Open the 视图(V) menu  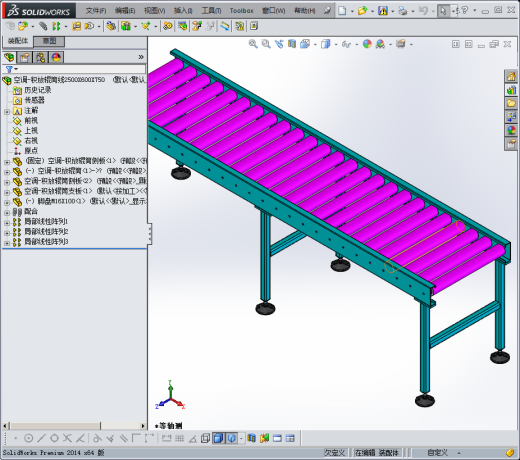click(x=154, y=11)
